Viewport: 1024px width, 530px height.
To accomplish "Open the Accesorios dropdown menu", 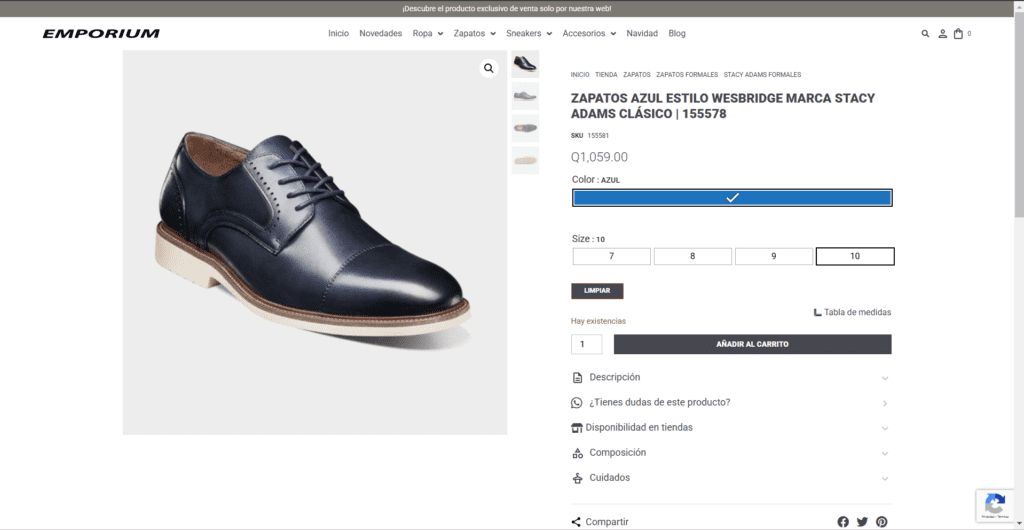I will [x=589, y=33].
